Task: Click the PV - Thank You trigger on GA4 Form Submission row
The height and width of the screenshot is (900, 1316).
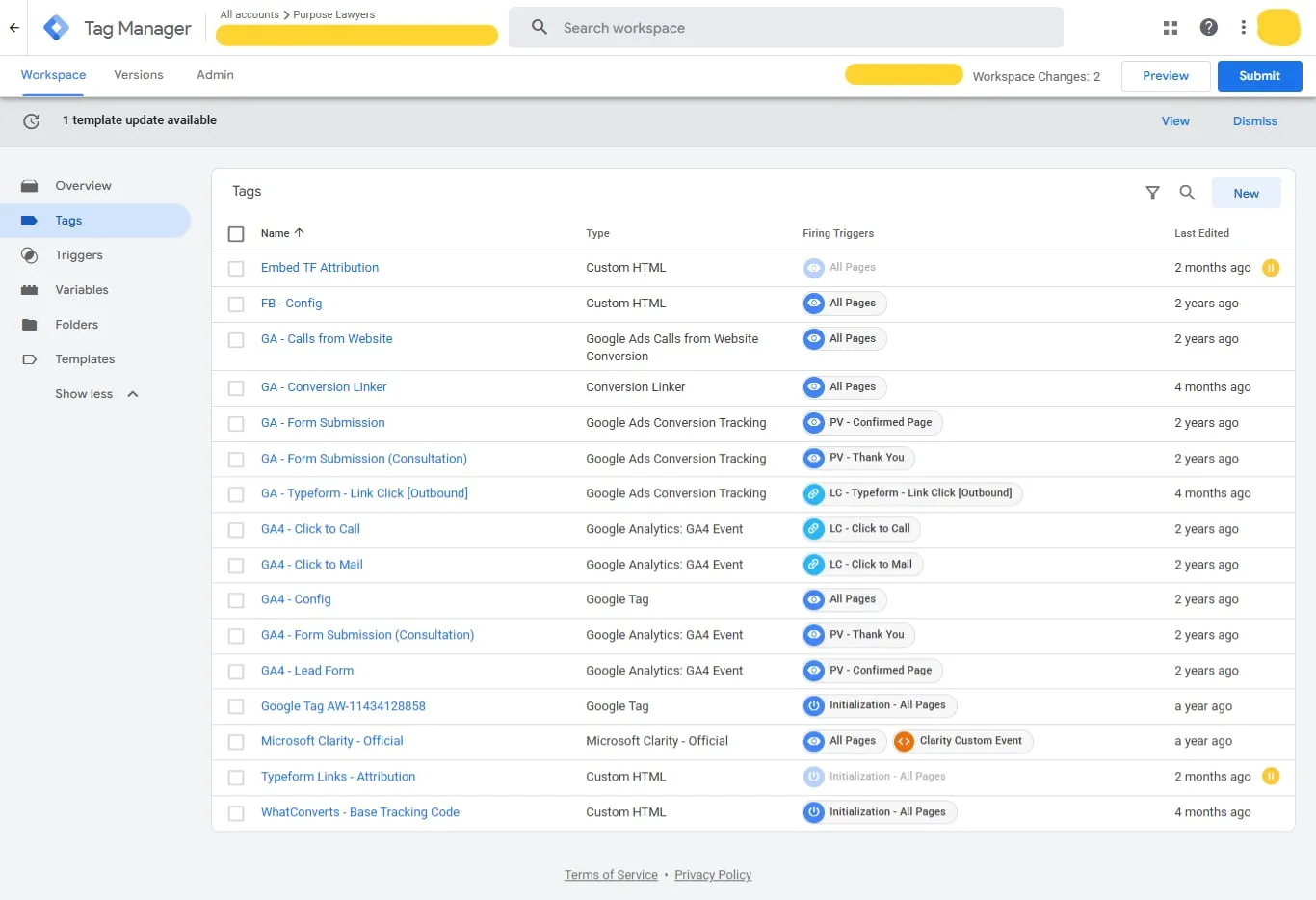Action: (858, 635)
